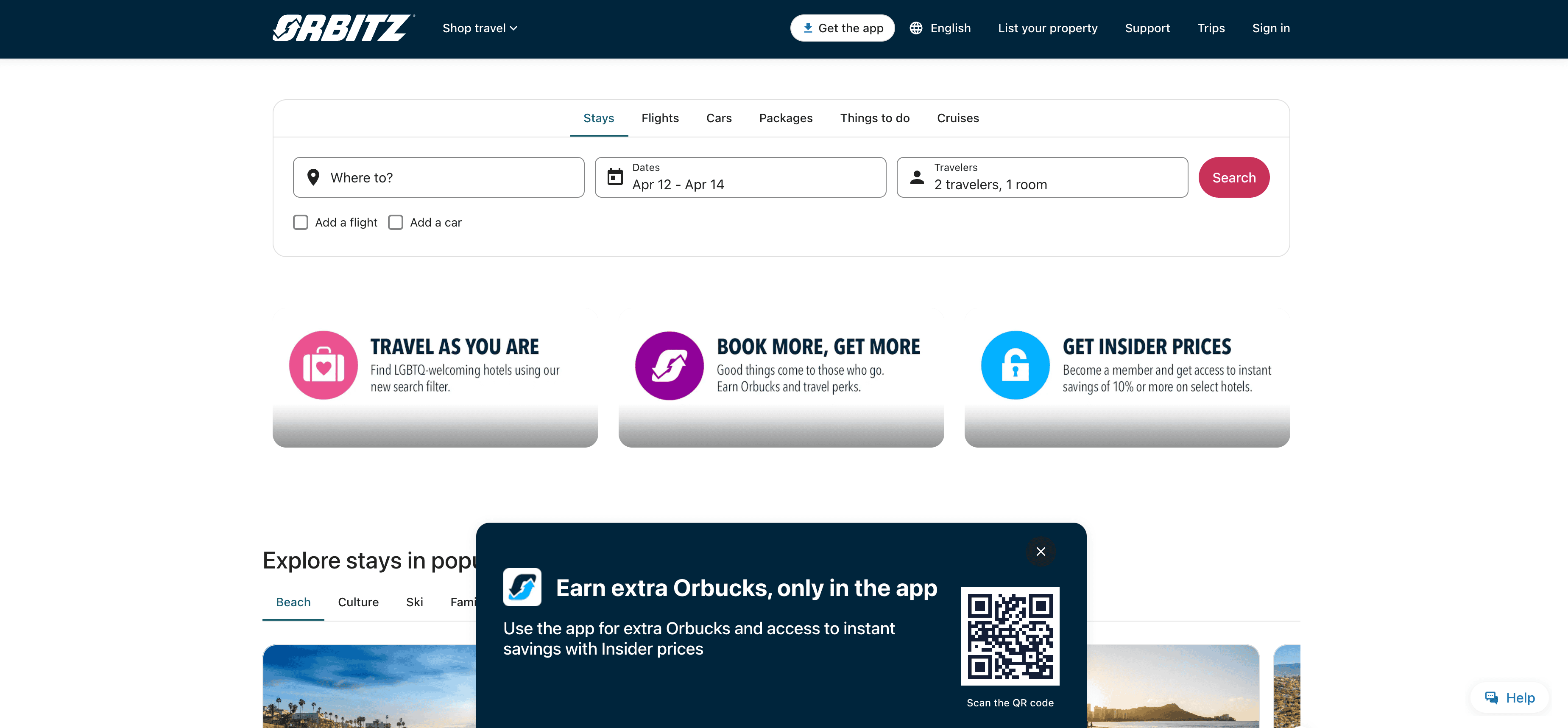The image size is (1568, 728).
Task: Switch to the Flights tab
Action: 660,118
